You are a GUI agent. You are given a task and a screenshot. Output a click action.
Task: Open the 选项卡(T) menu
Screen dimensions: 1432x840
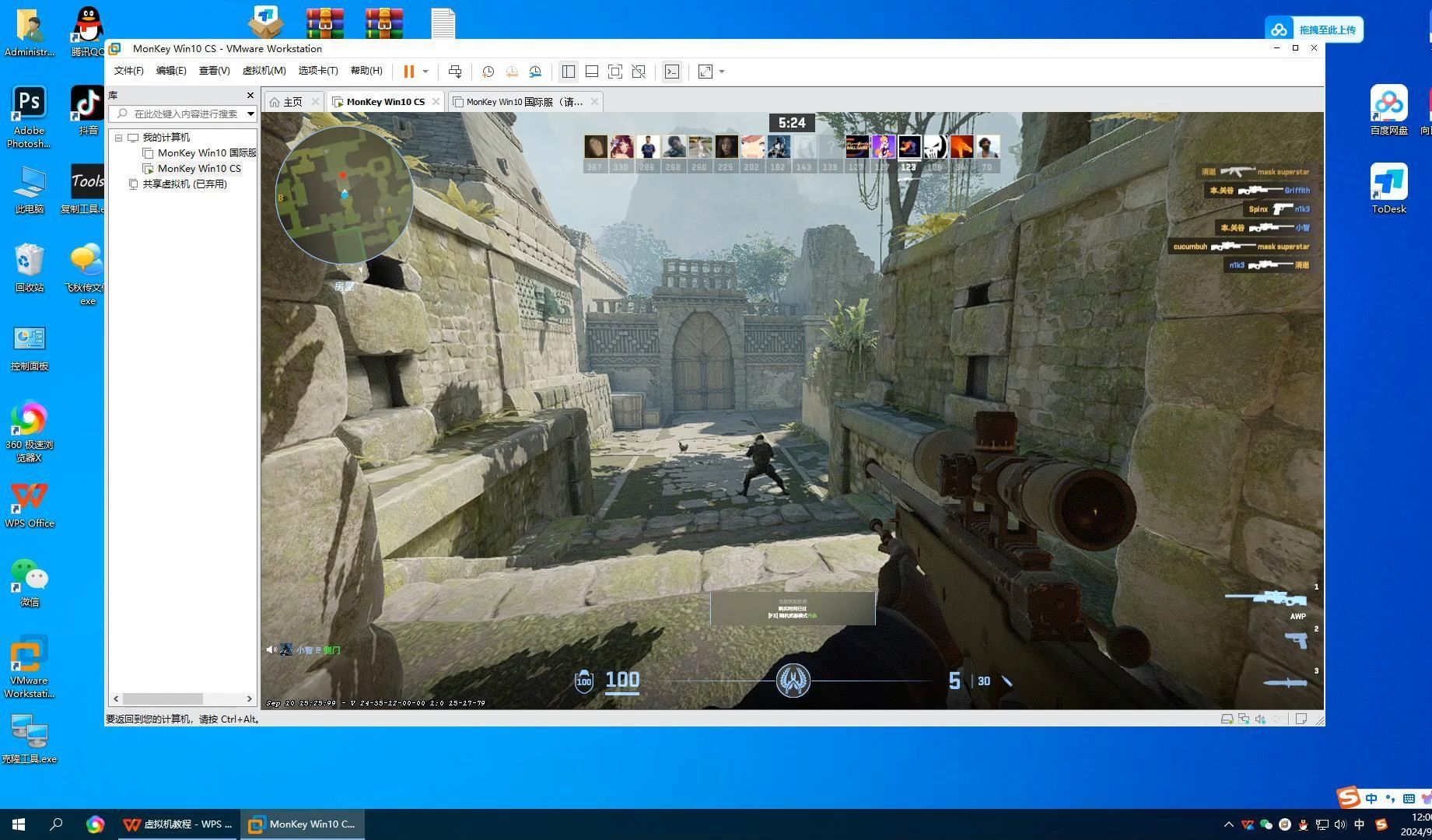(x=318, y=71)
